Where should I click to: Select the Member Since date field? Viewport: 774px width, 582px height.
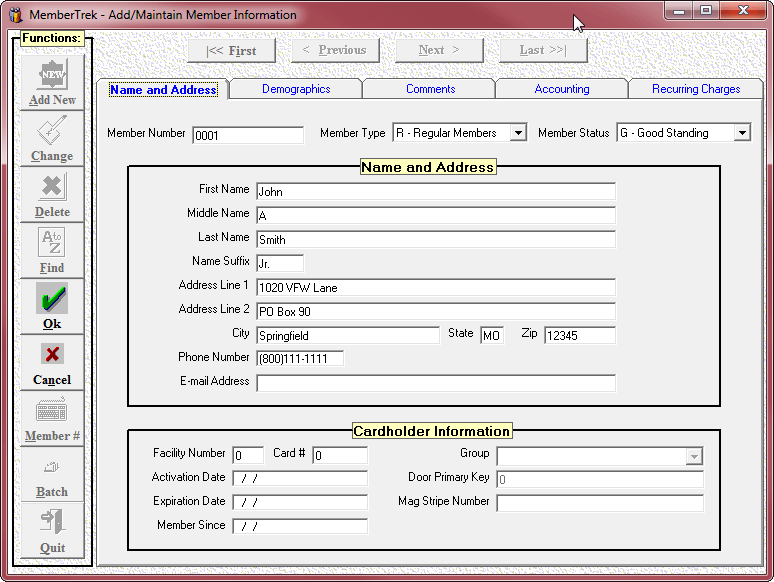point(300,526)
